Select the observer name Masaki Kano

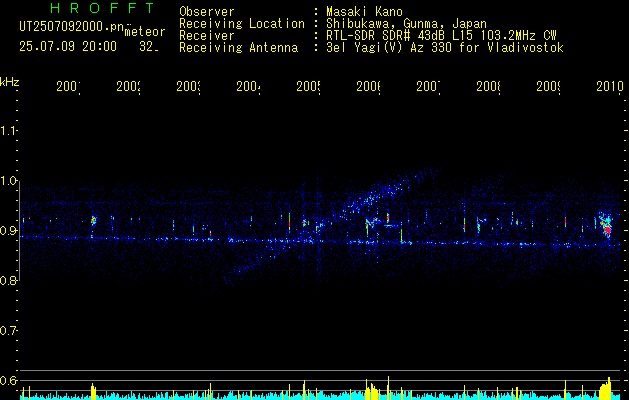(364, 12)
